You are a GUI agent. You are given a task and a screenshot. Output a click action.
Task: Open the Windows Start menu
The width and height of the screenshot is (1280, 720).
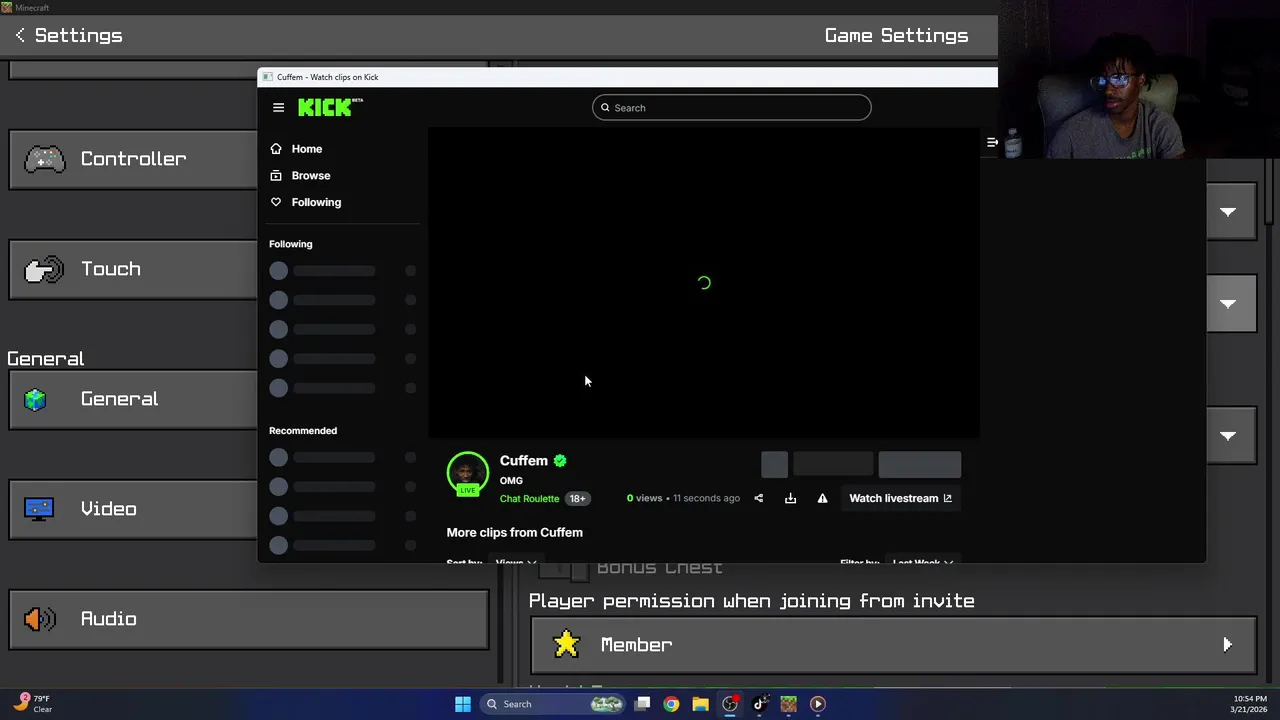pos(463,704)
